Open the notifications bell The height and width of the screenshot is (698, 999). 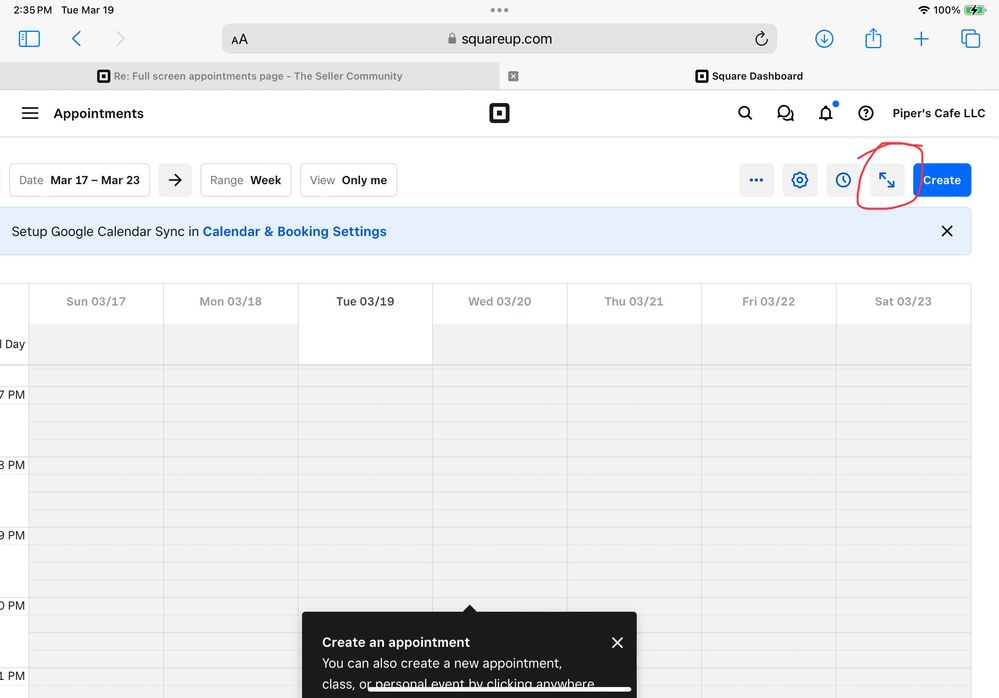825,113
